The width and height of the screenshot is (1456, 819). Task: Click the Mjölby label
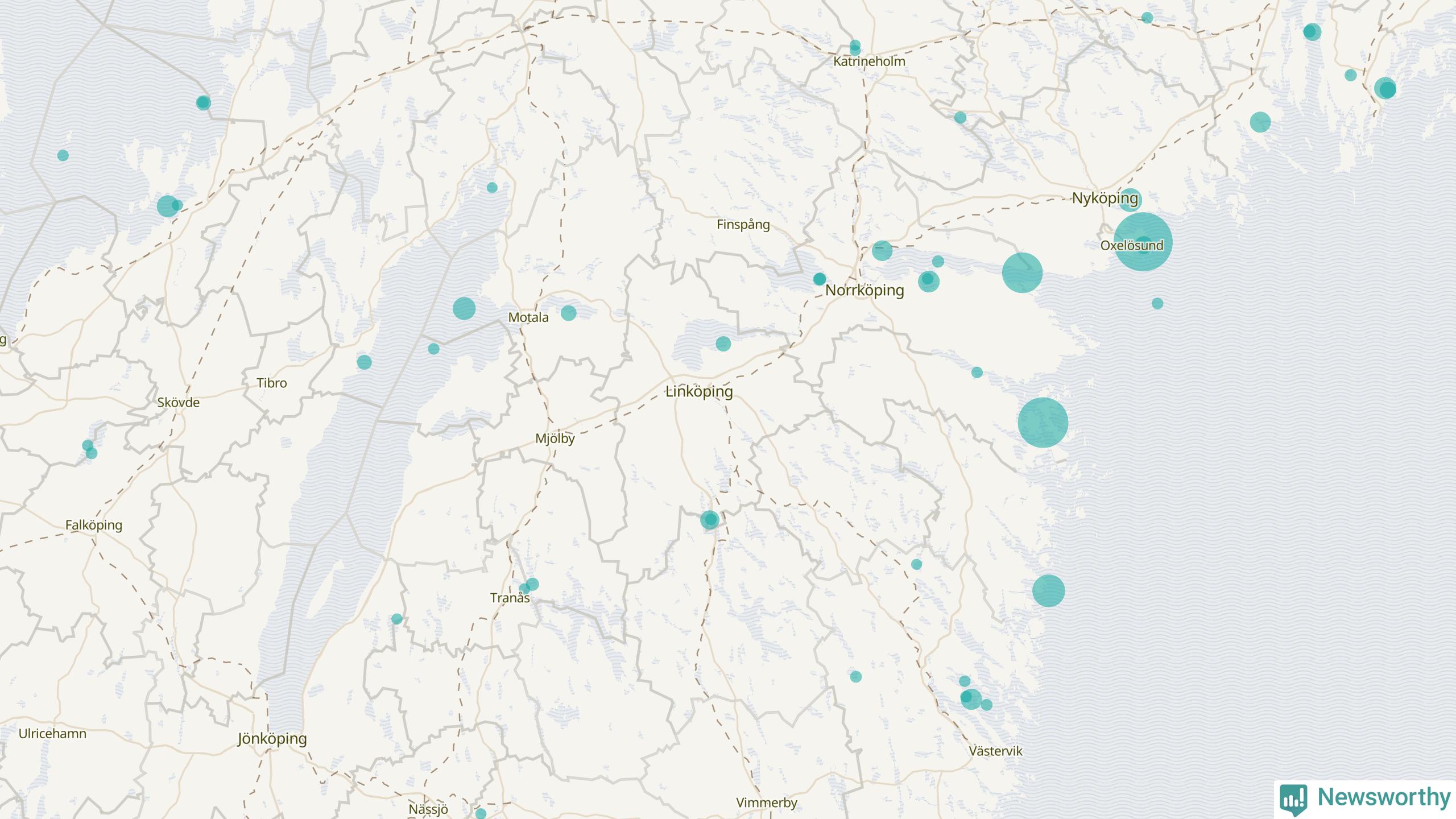coord(555,439)
